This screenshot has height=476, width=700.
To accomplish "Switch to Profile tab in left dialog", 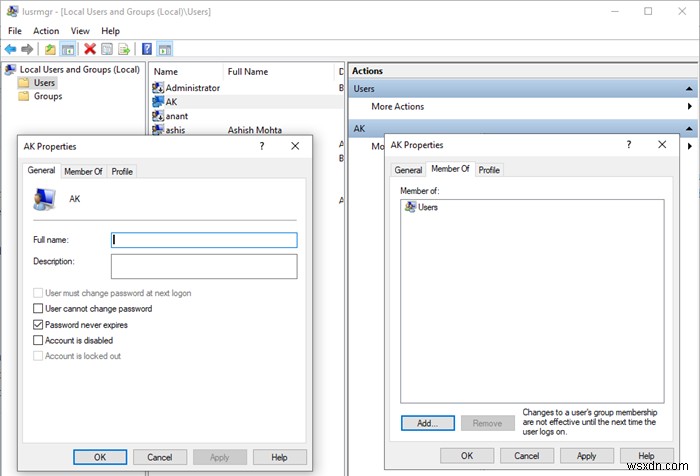I will 122,171.
